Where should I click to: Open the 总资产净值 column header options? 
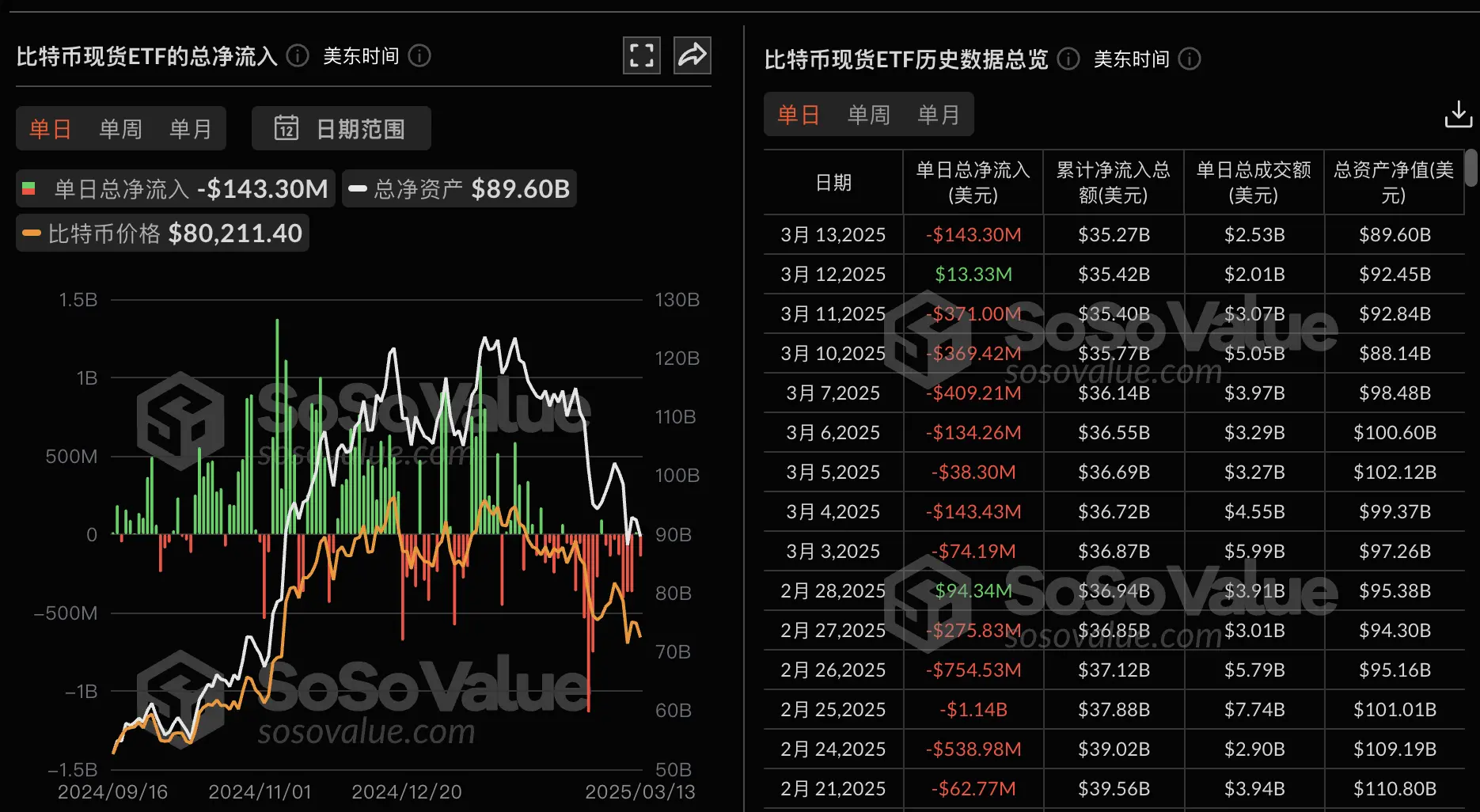1392,181
